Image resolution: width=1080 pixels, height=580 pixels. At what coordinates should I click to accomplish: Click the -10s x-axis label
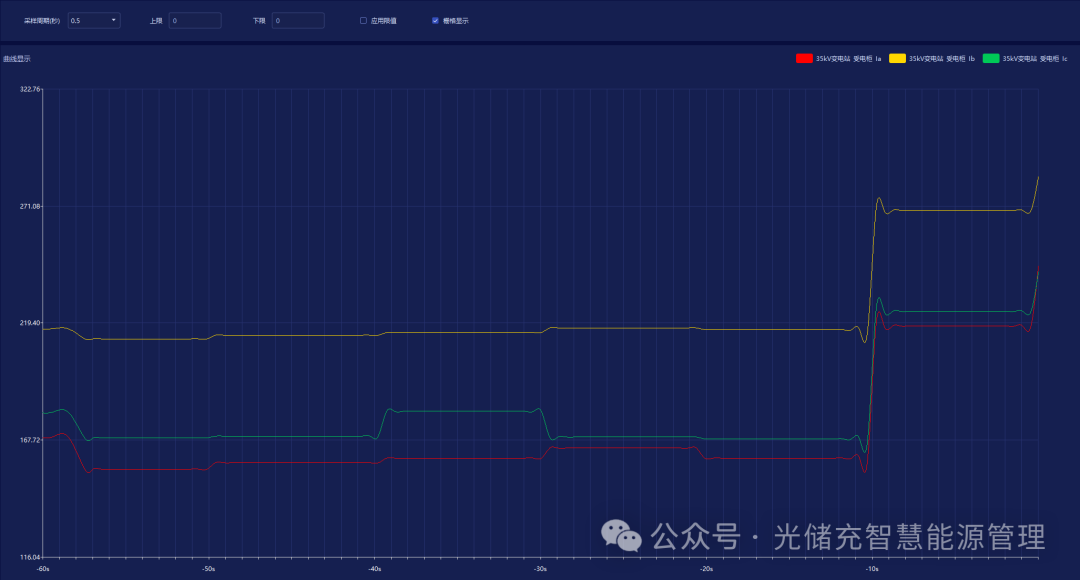pyautogui.click(x=873, y=569)
